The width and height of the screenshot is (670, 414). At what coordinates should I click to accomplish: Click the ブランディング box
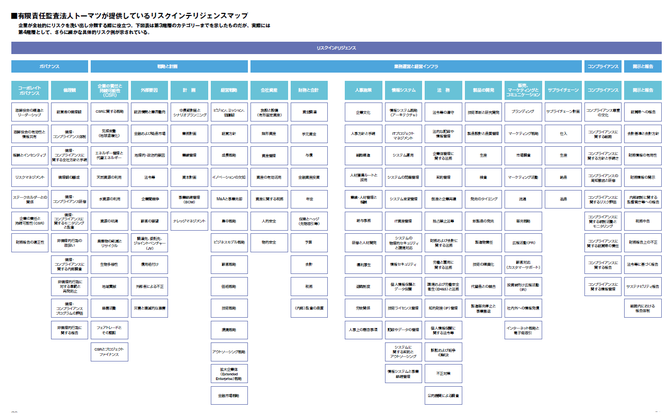coord(521,111)
